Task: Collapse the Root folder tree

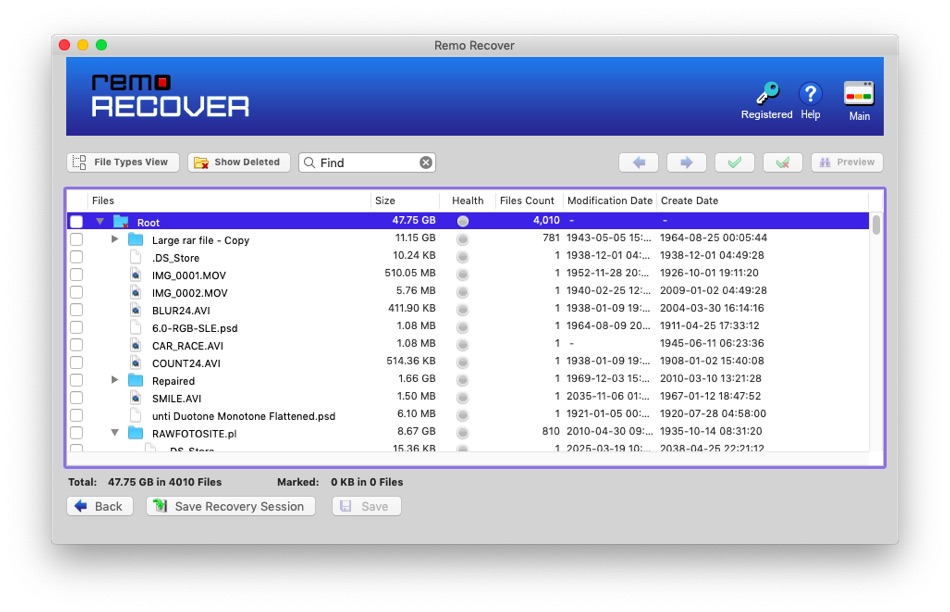Action: (x=100, y=221)
